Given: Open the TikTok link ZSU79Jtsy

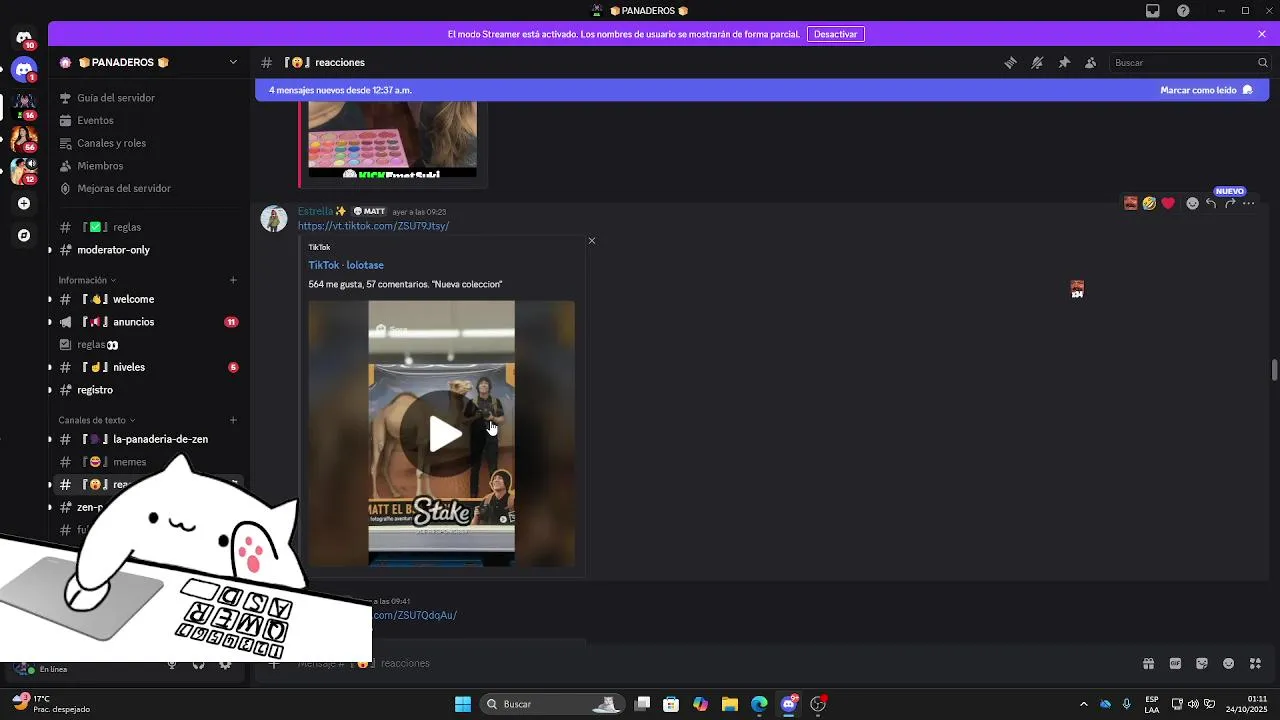Looking at the screenshot, I should point(373,226).
